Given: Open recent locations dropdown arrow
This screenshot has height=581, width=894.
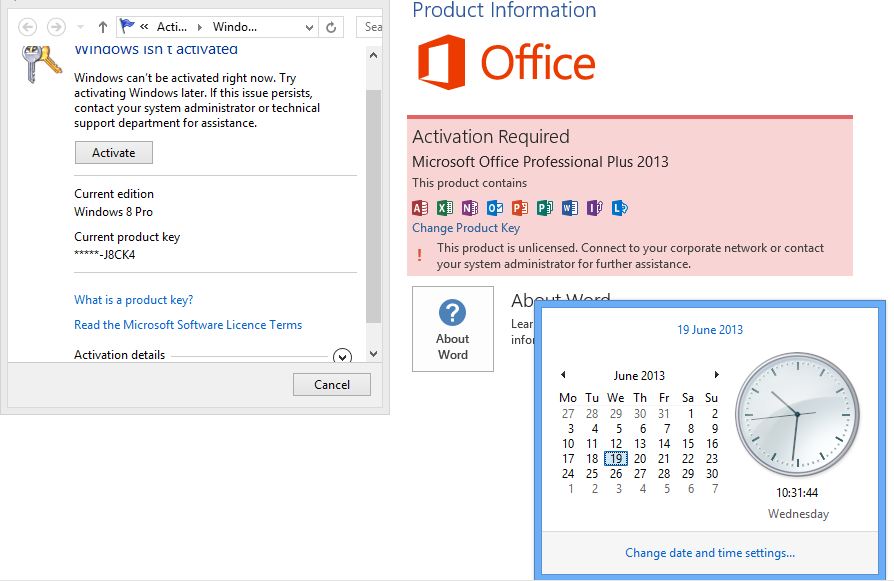Looking at the screenshot, I should click(x=80, y=27).
